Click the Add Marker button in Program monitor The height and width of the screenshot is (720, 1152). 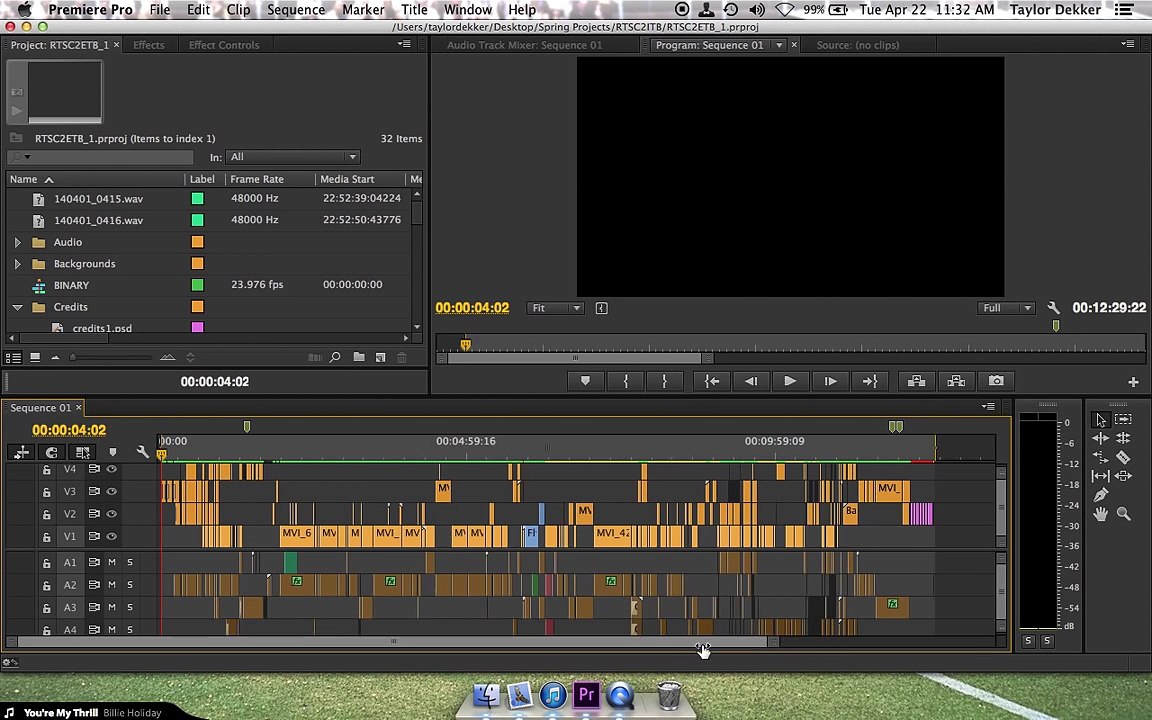click(586, 381)
